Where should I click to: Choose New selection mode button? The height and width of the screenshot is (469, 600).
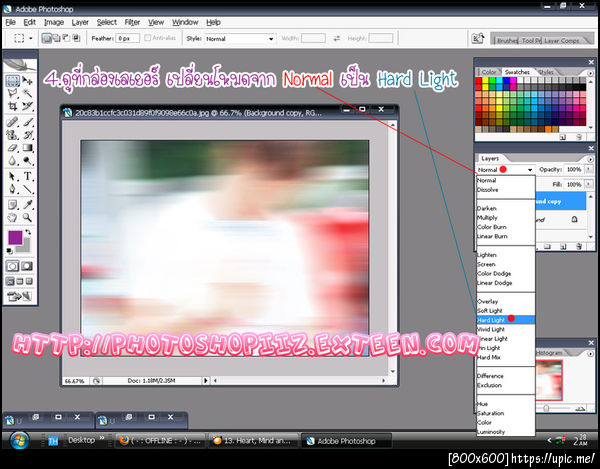coord(47,38)
